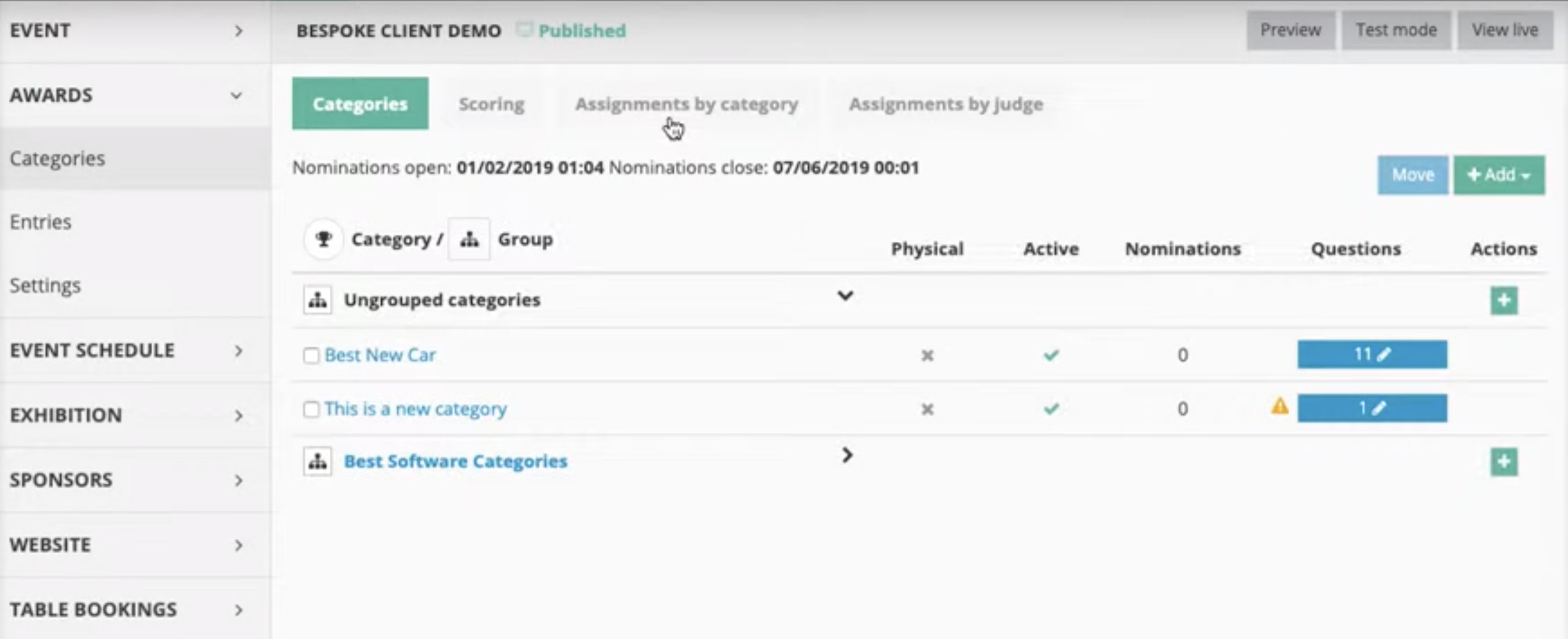Collapse the Ungrouped categories chevron
Image resolution: width=1568 pixels, height=639 pixels.
point(845,296)
